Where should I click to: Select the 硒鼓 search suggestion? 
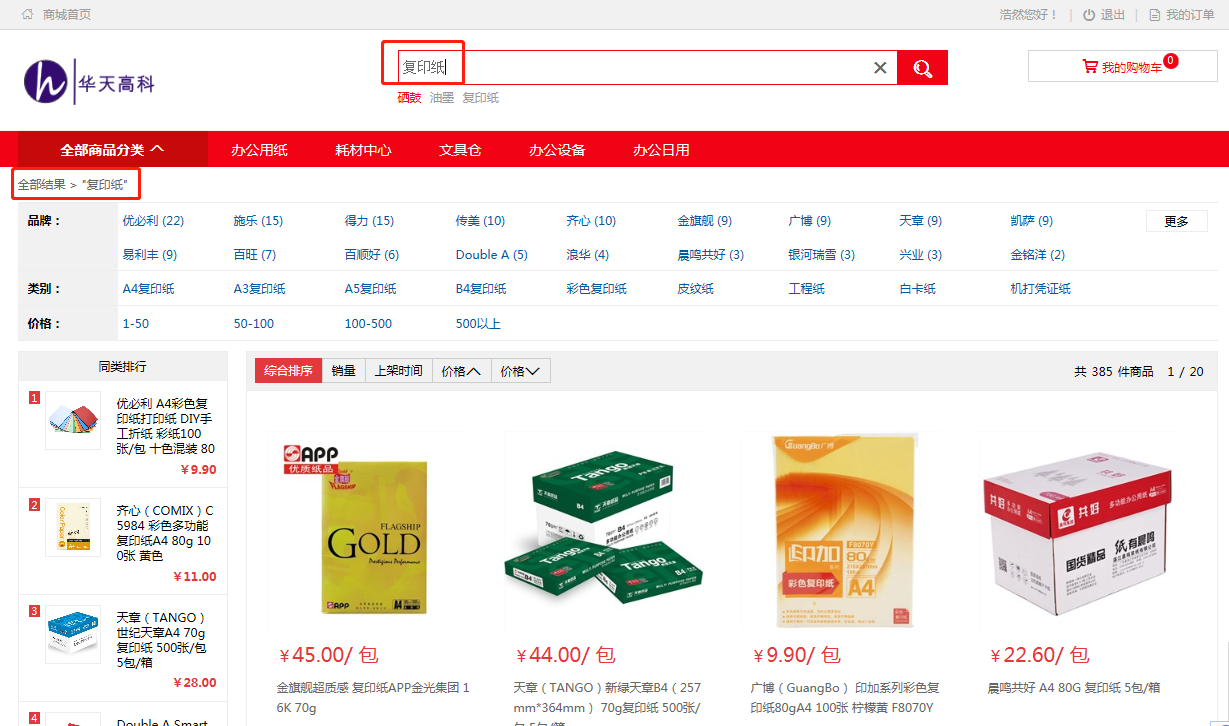(409, 98)
